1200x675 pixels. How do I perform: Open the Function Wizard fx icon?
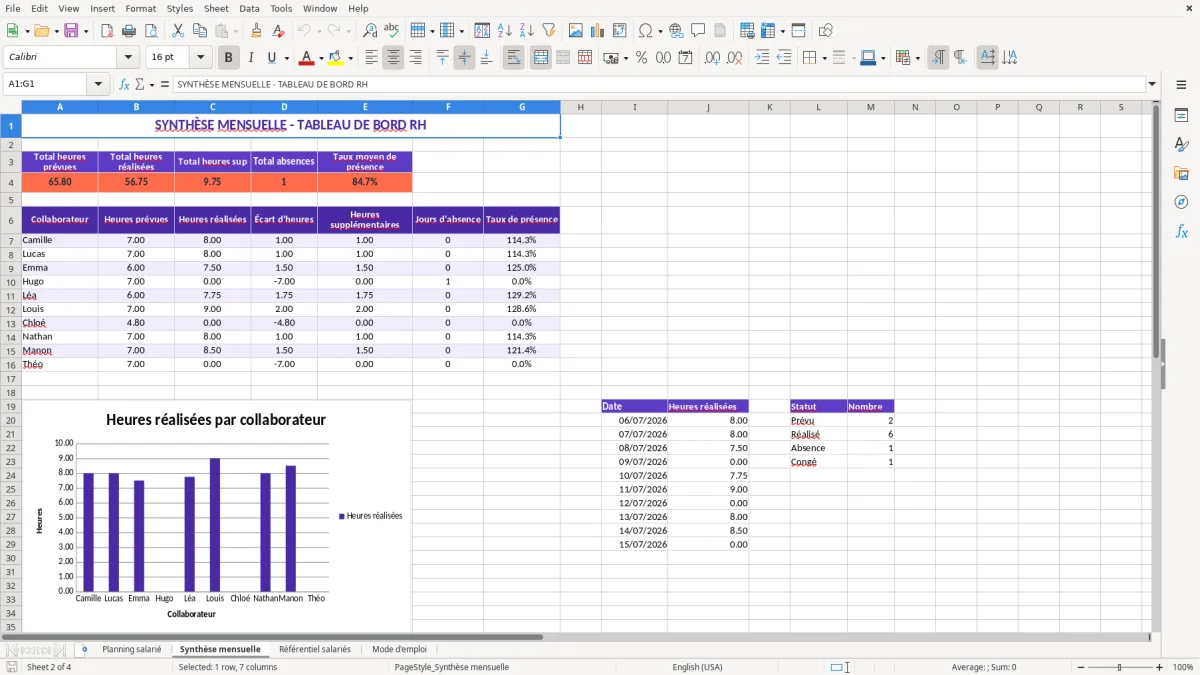point(125,85)
